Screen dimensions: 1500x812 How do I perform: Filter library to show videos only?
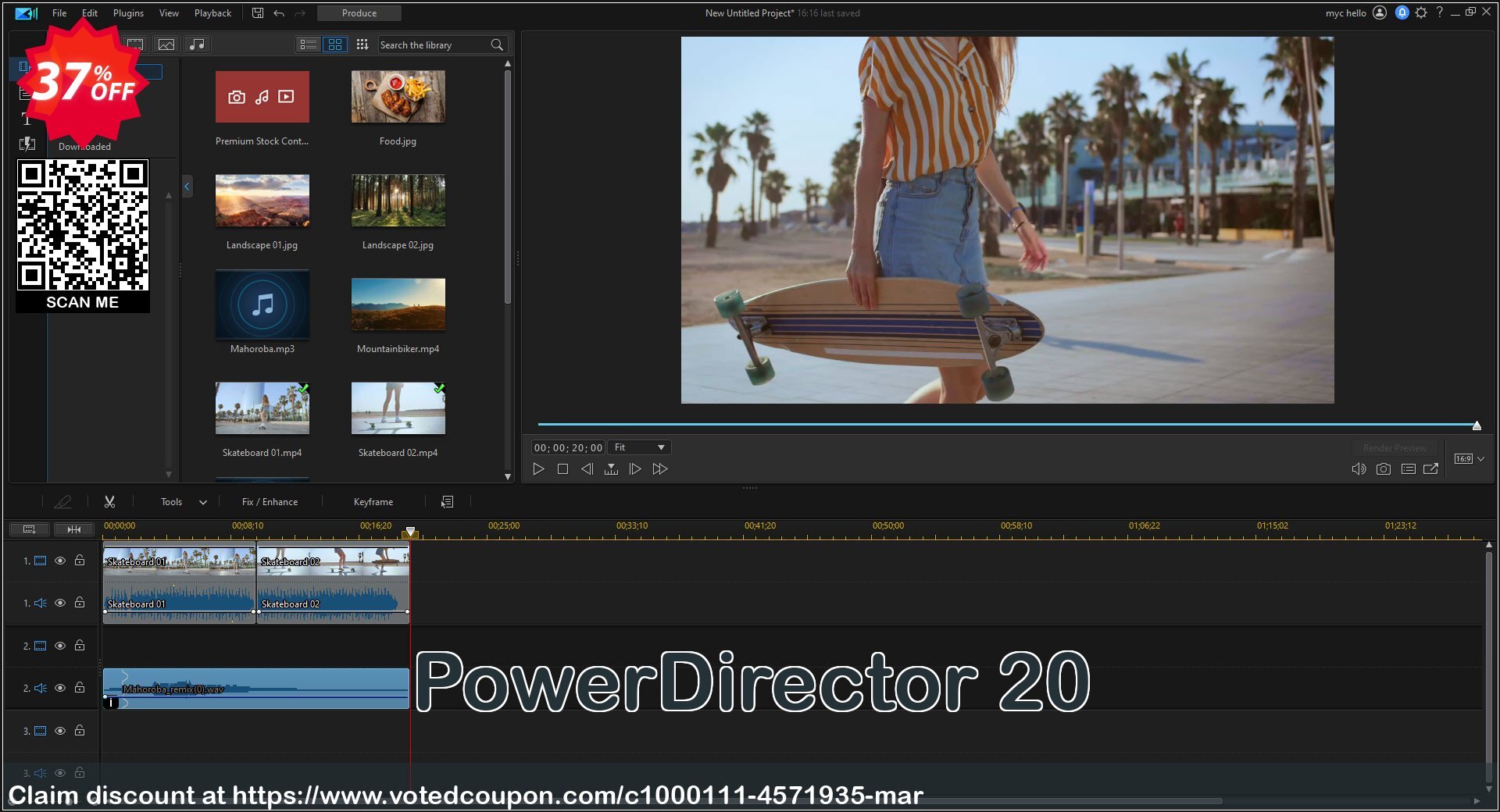(135, 45)
